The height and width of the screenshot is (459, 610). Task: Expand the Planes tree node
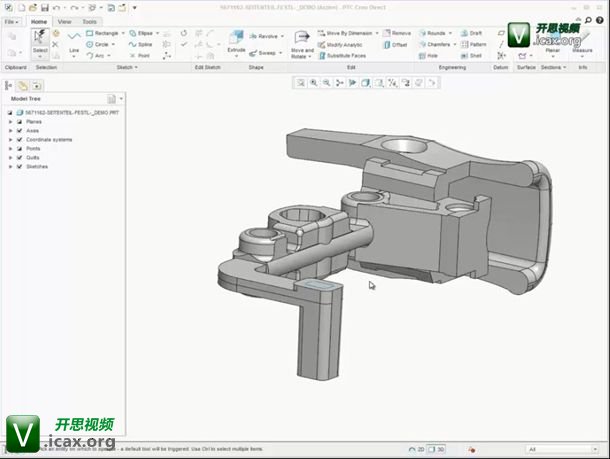(x=10, y=121)
